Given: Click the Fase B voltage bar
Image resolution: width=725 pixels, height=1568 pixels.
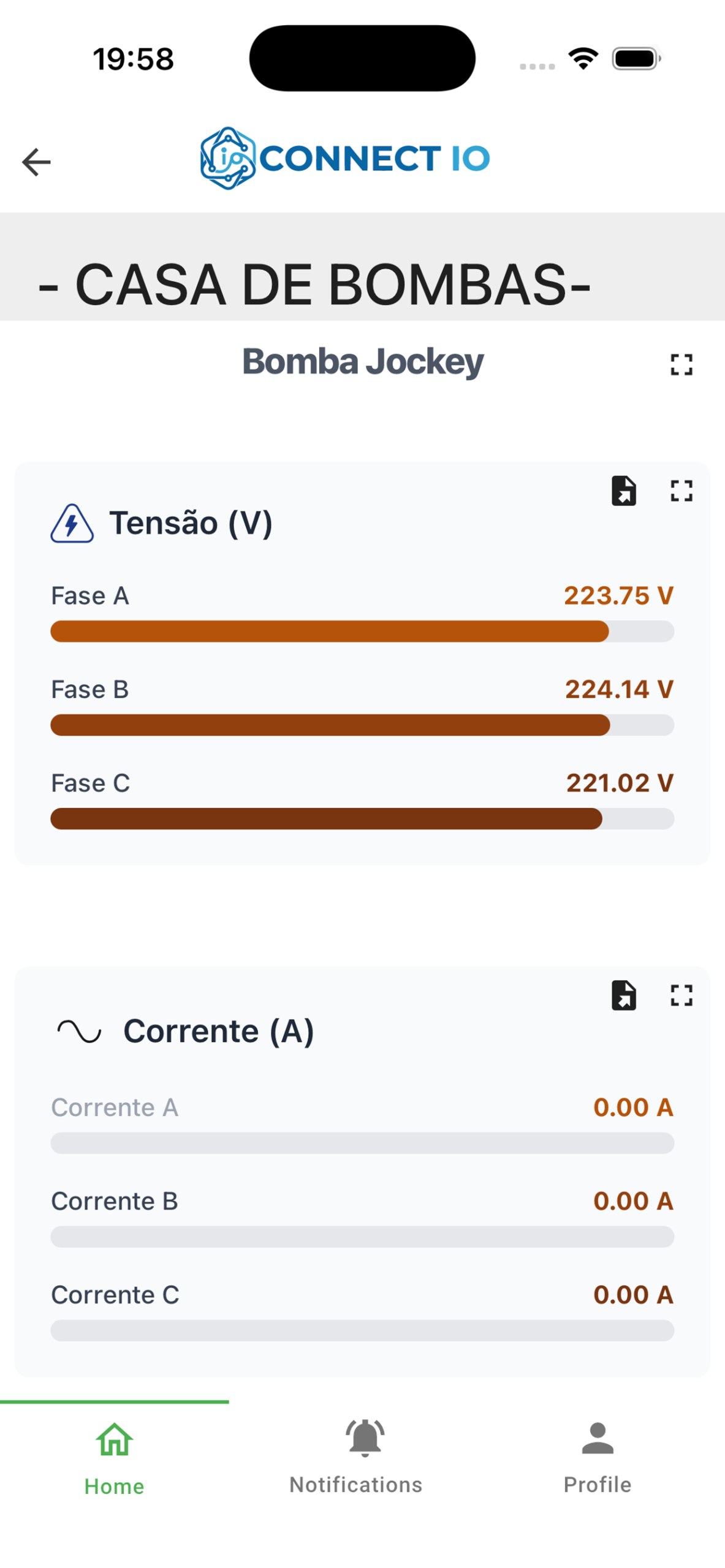Looking at the screenshot, I should point(362,725).
